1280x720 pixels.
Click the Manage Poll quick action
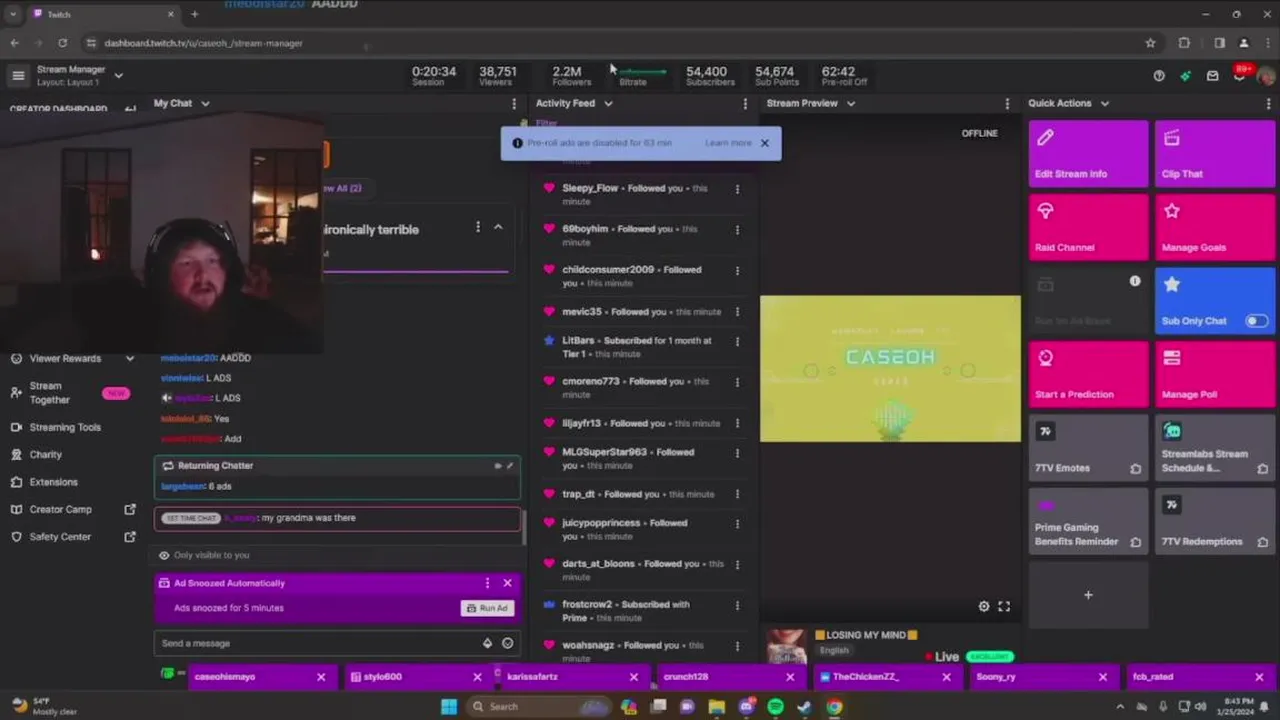[x=1215, y=374]
